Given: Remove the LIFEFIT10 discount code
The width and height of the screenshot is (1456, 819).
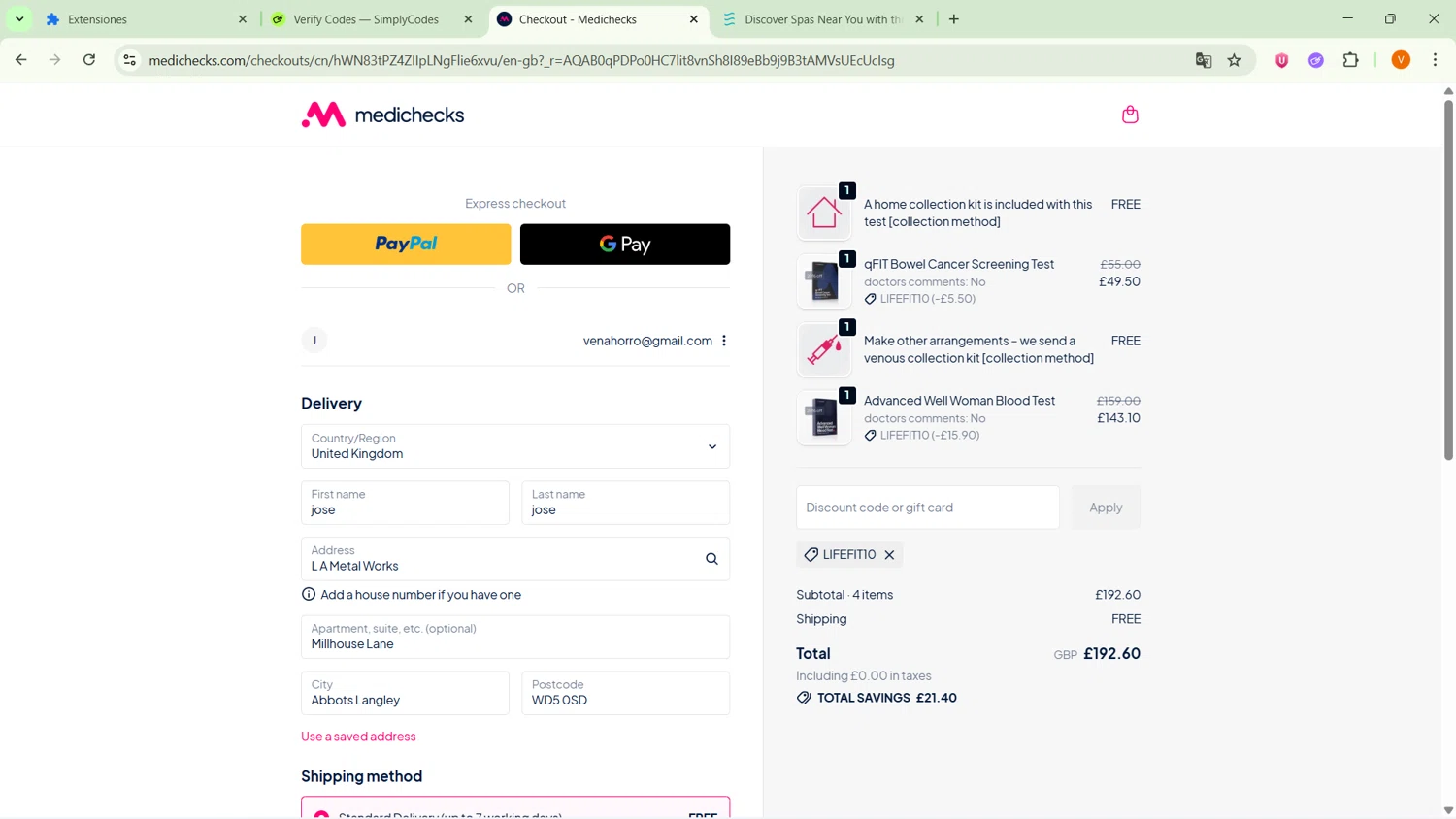Looking at the screenshot, I should 889,555.
